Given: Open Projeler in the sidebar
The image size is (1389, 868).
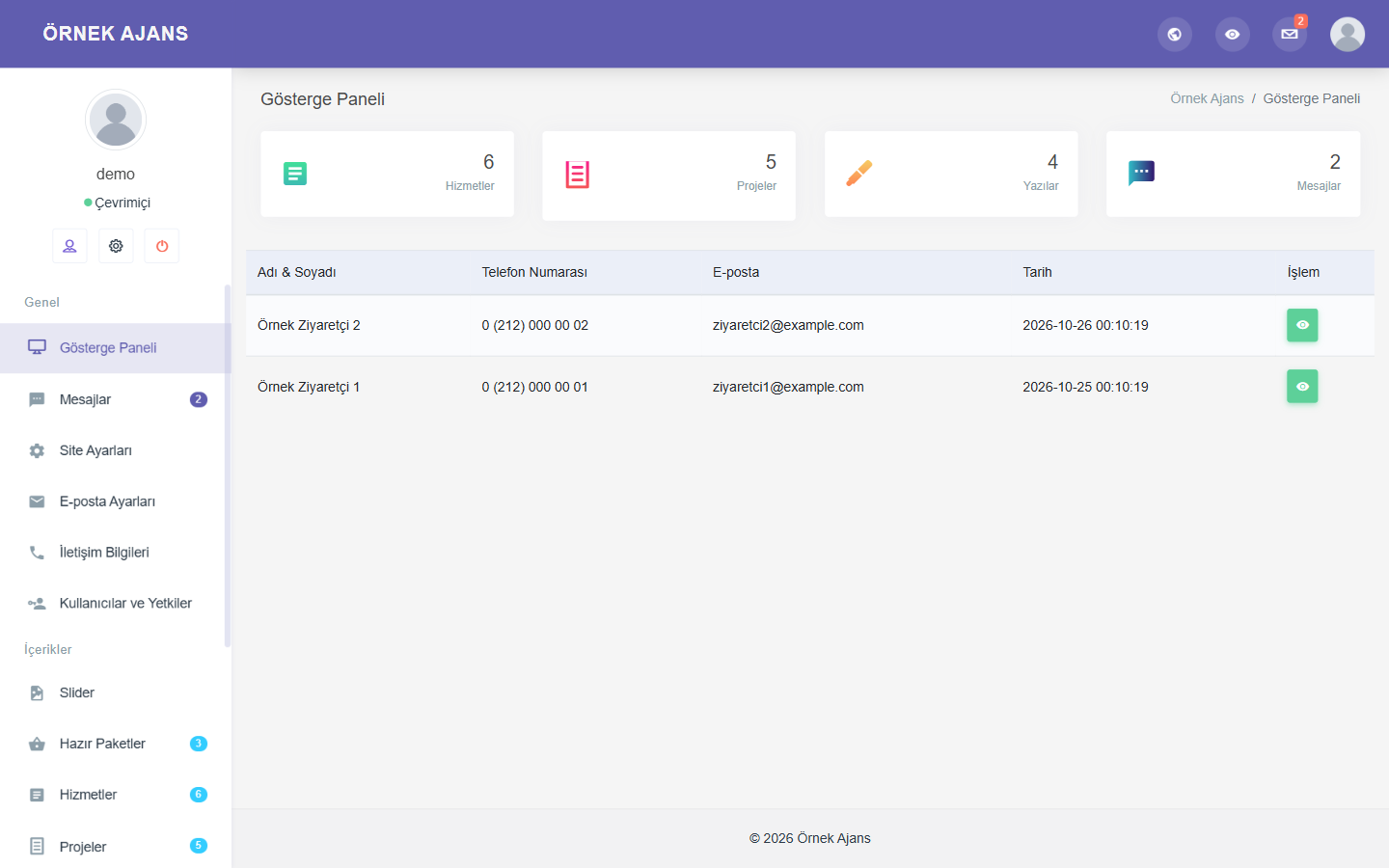Looking at the screenshot, I should point(116,847).
